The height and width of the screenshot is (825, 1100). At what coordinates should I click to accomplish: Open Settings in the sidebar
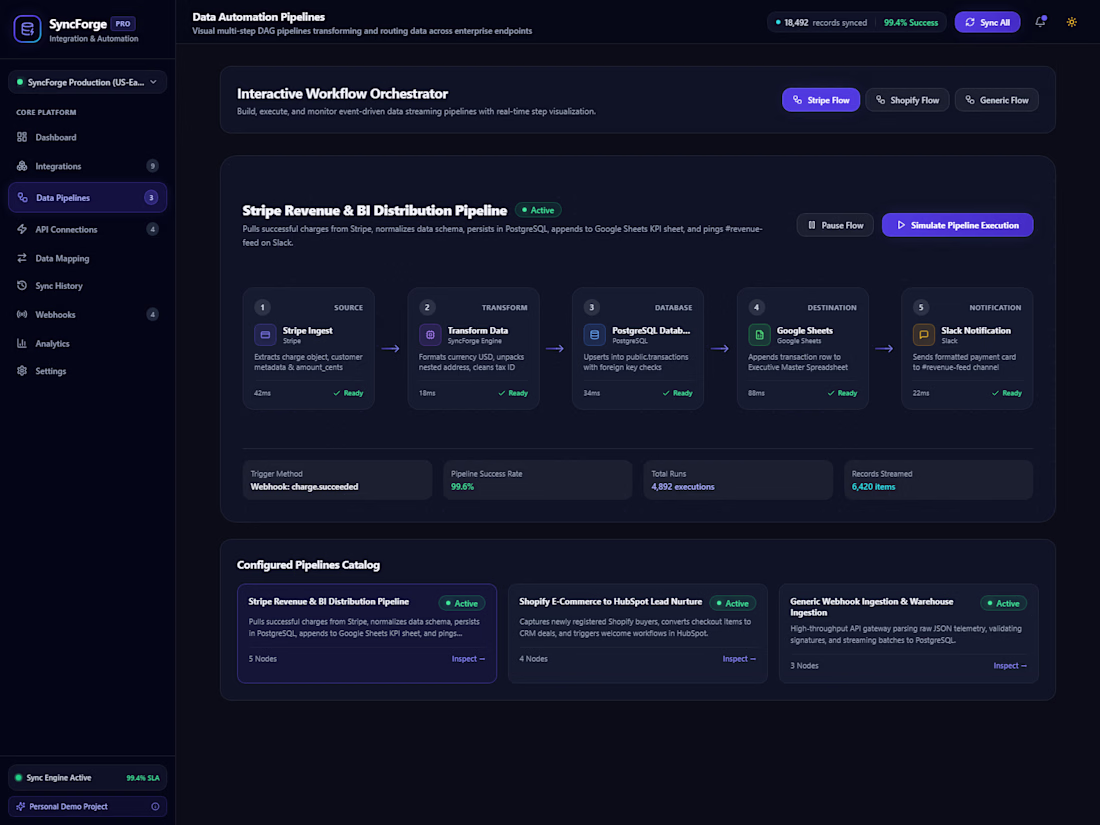click(88, 371)
